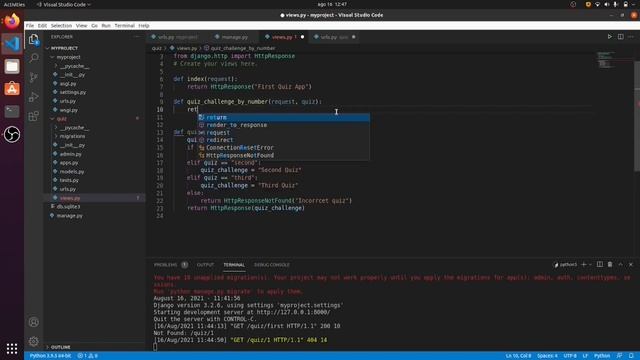Expand the __pycache__ folder under myproject

pos(75,66)
